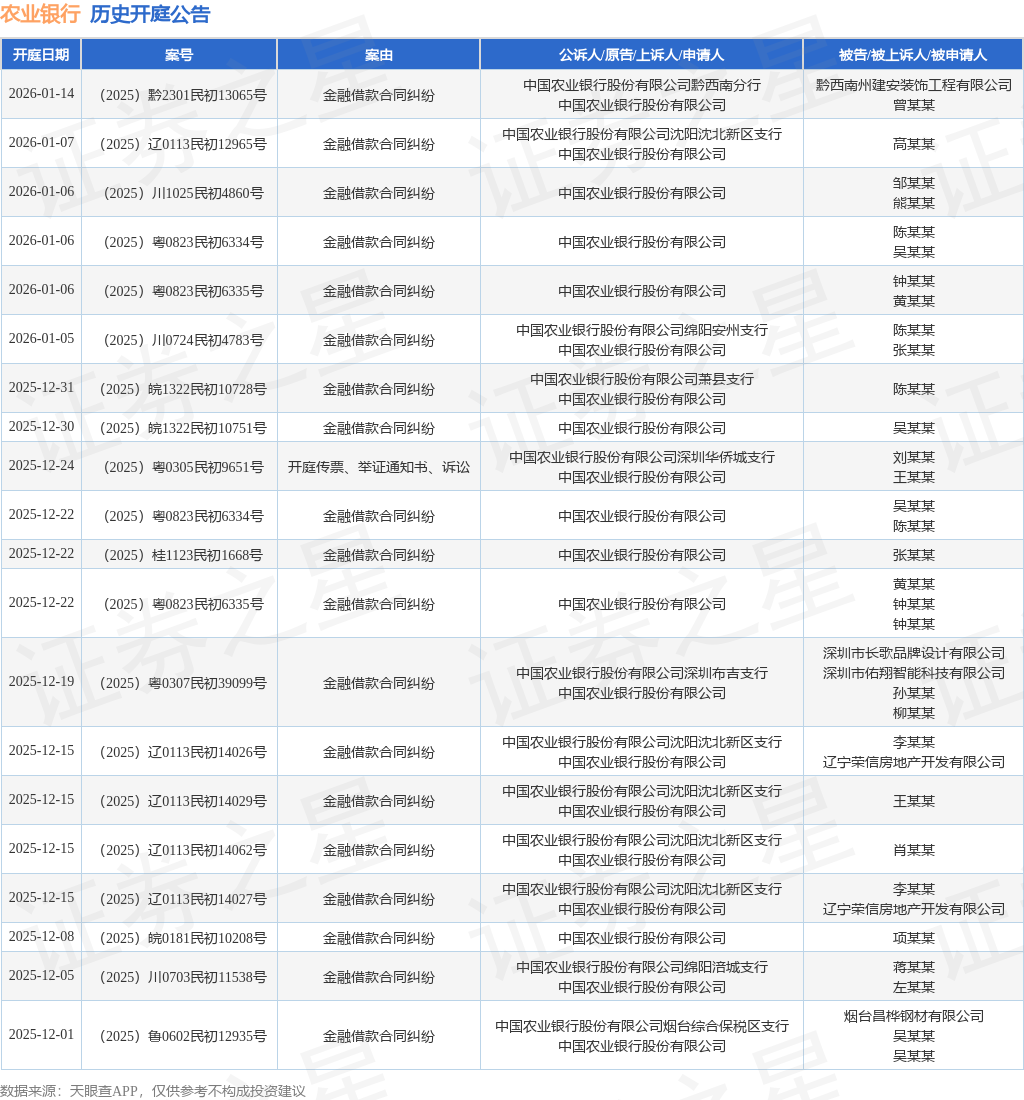Select the 被告/被上诉人/被申请人 header

(x=913, y=55)
